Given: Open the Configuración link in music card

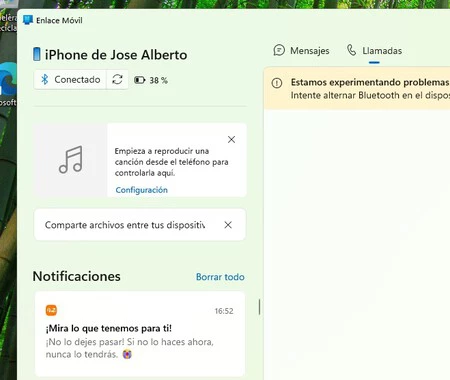Looking at the screenshot, I should click(x=141, y=190).
